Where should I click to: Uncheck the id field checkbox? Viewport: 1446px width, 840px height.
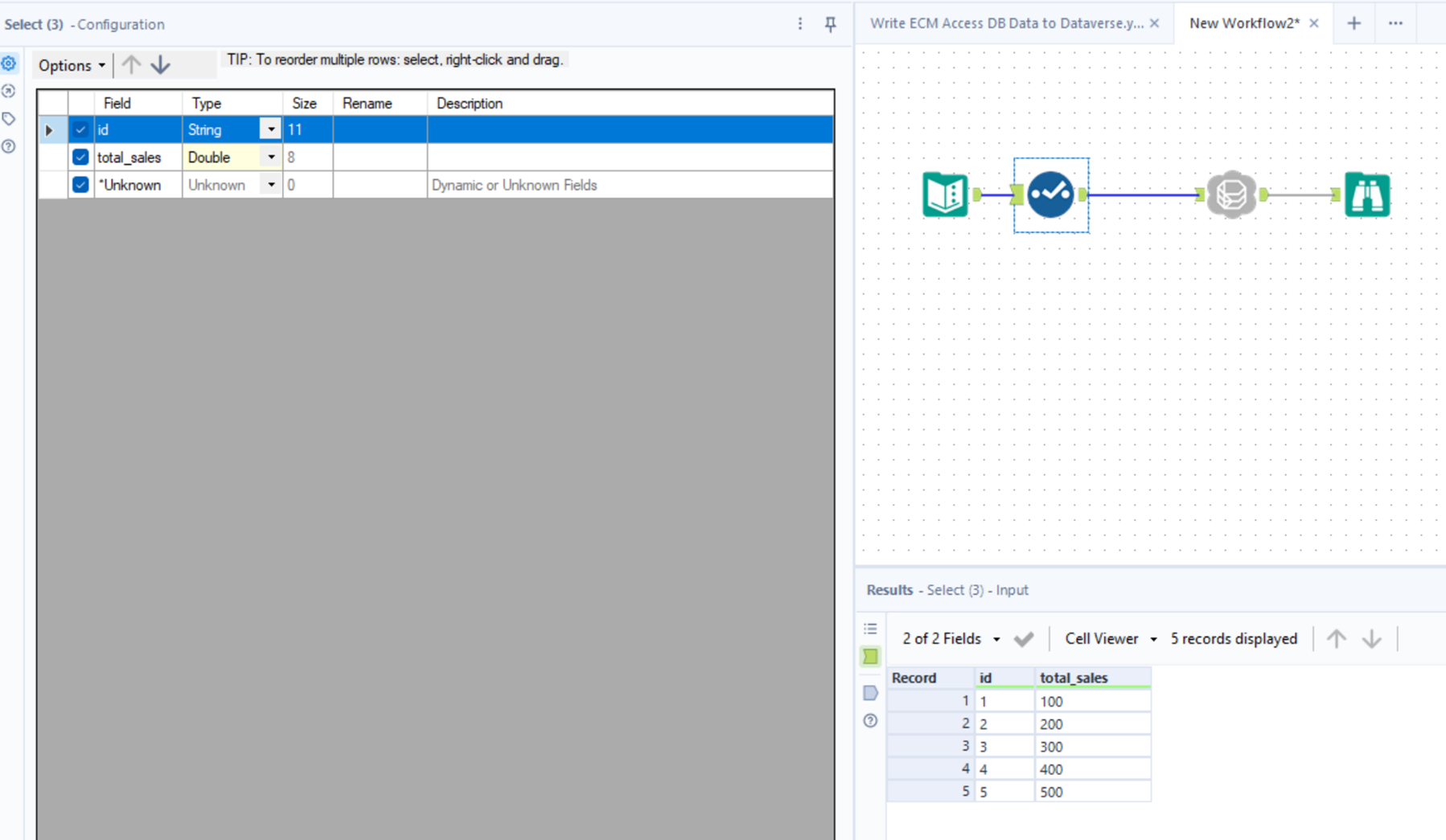pos(80,129)
